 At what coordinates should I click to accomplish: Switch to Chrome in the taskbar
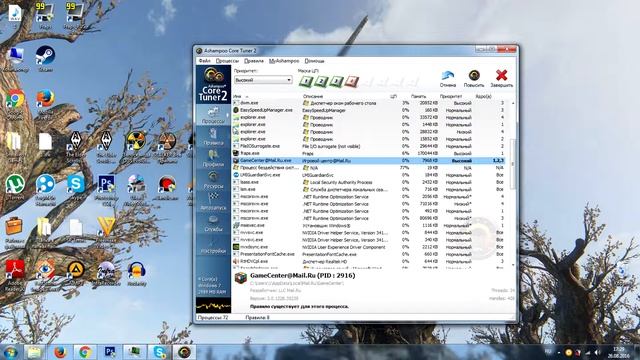tap(85, 352)
